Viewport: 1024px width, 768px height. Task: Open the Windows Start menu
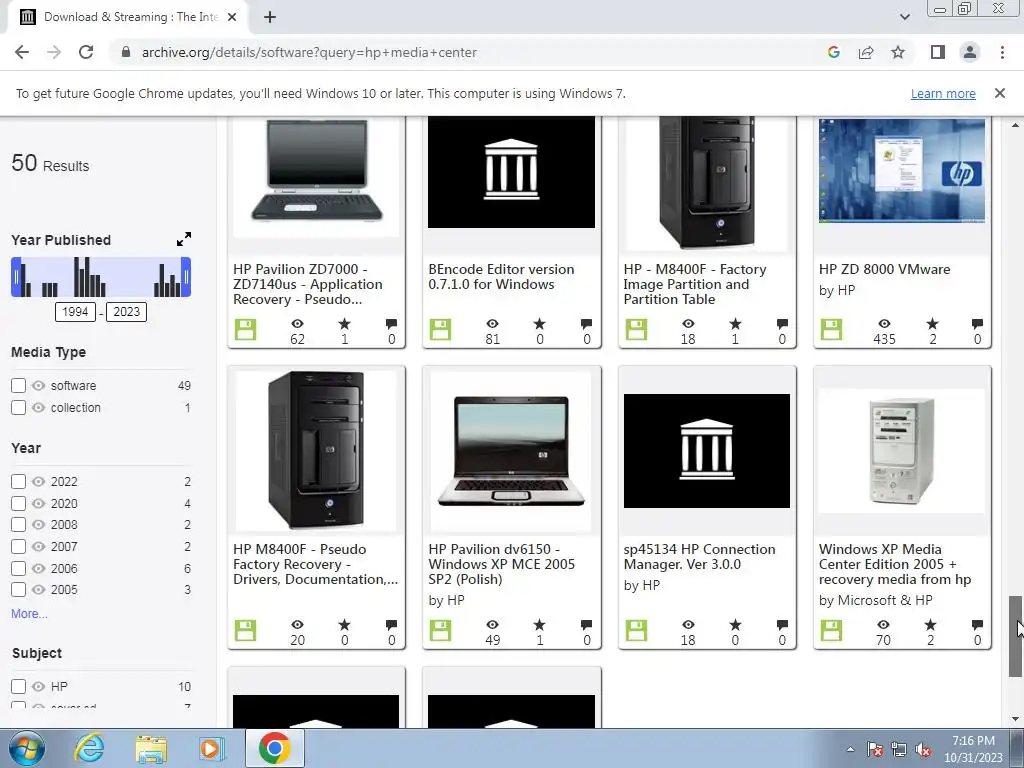(27, 748)
